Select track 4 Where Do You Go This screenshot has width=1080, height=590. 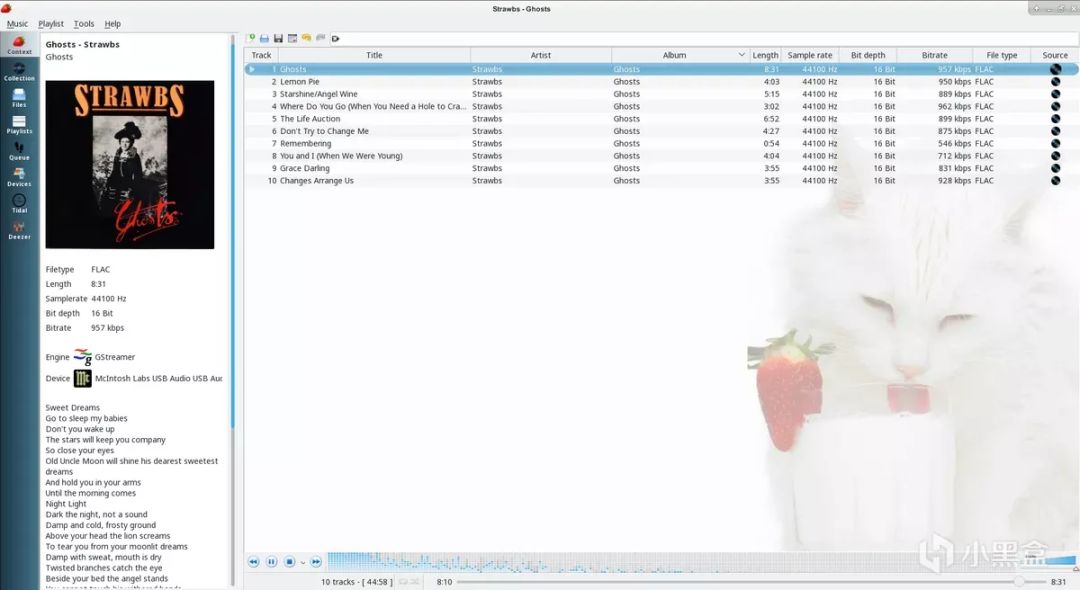[x=661, y=106]
